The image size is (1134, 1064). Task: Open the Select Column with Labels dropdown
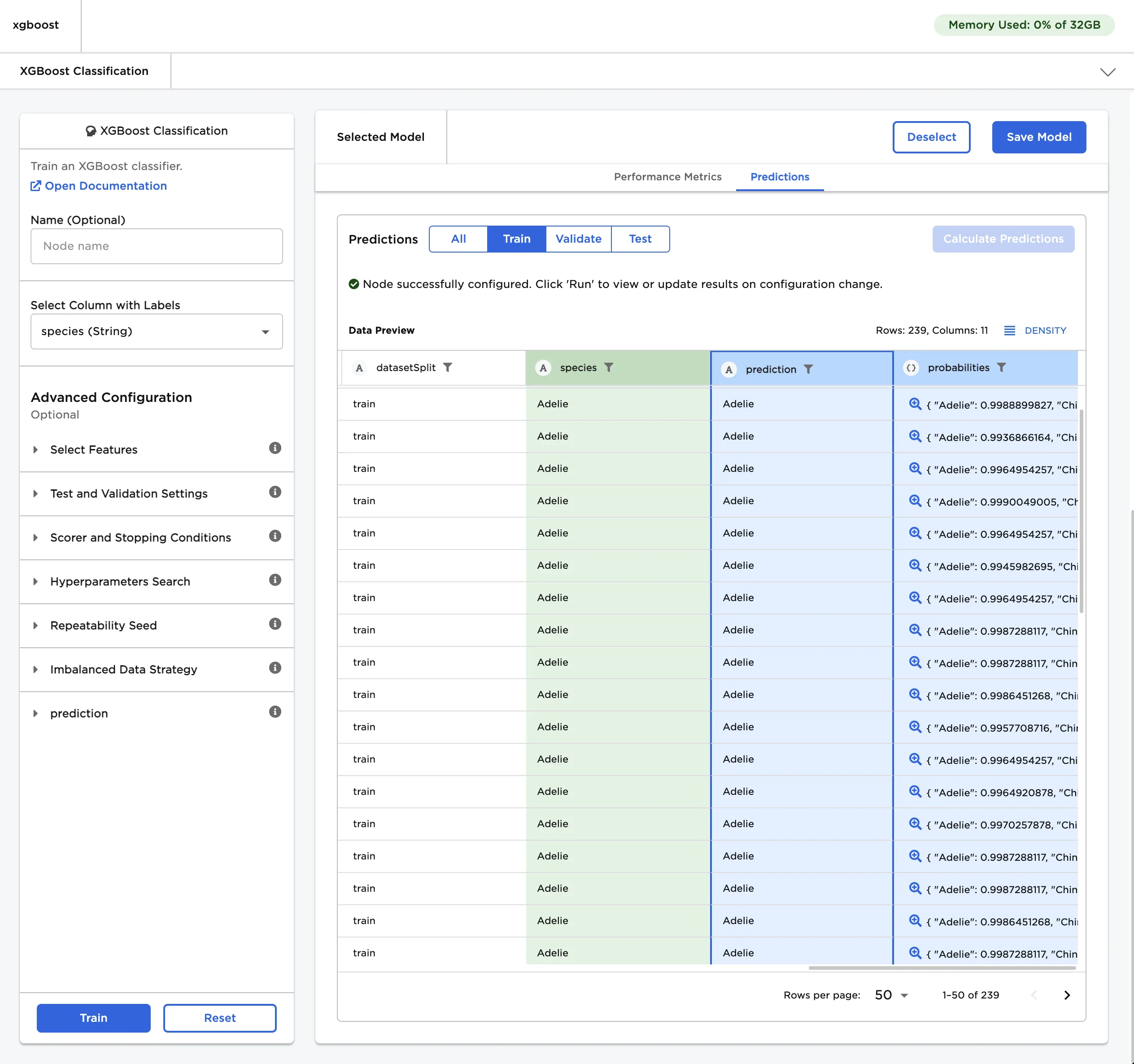[156, 331]
